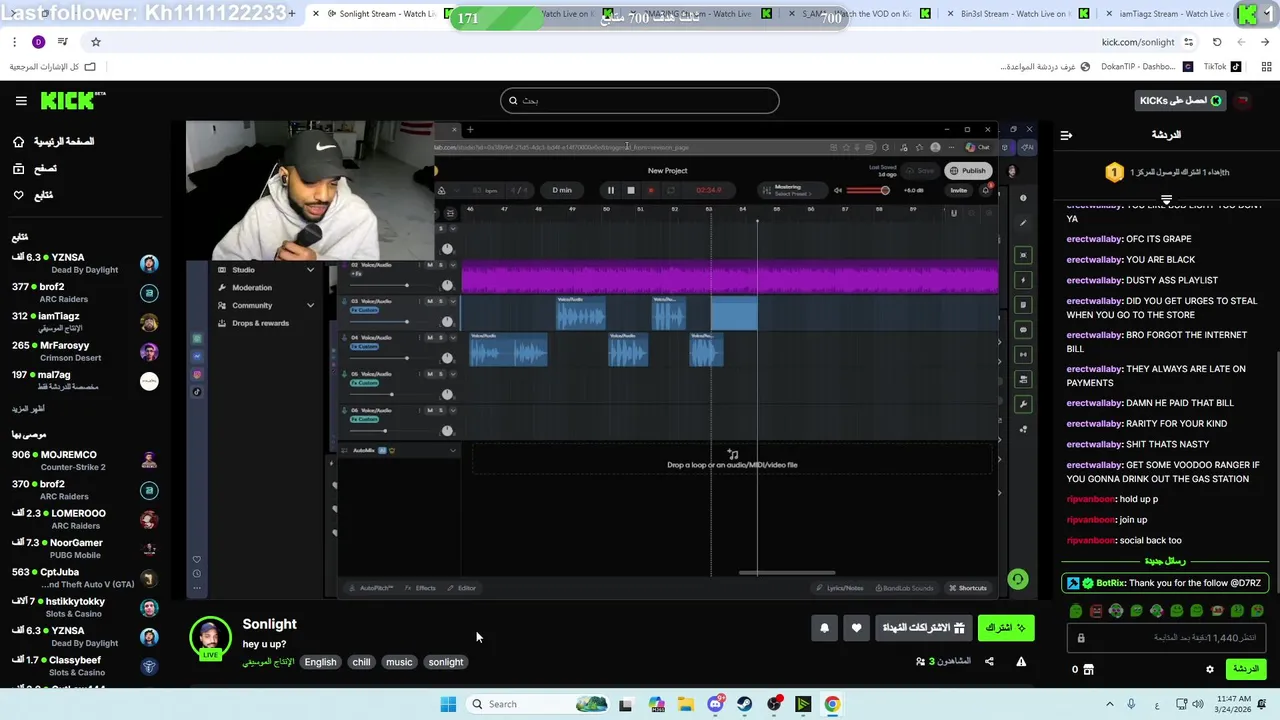
Task: Click the green refresh circle icon in the stream video
Action: [1017, 579]
